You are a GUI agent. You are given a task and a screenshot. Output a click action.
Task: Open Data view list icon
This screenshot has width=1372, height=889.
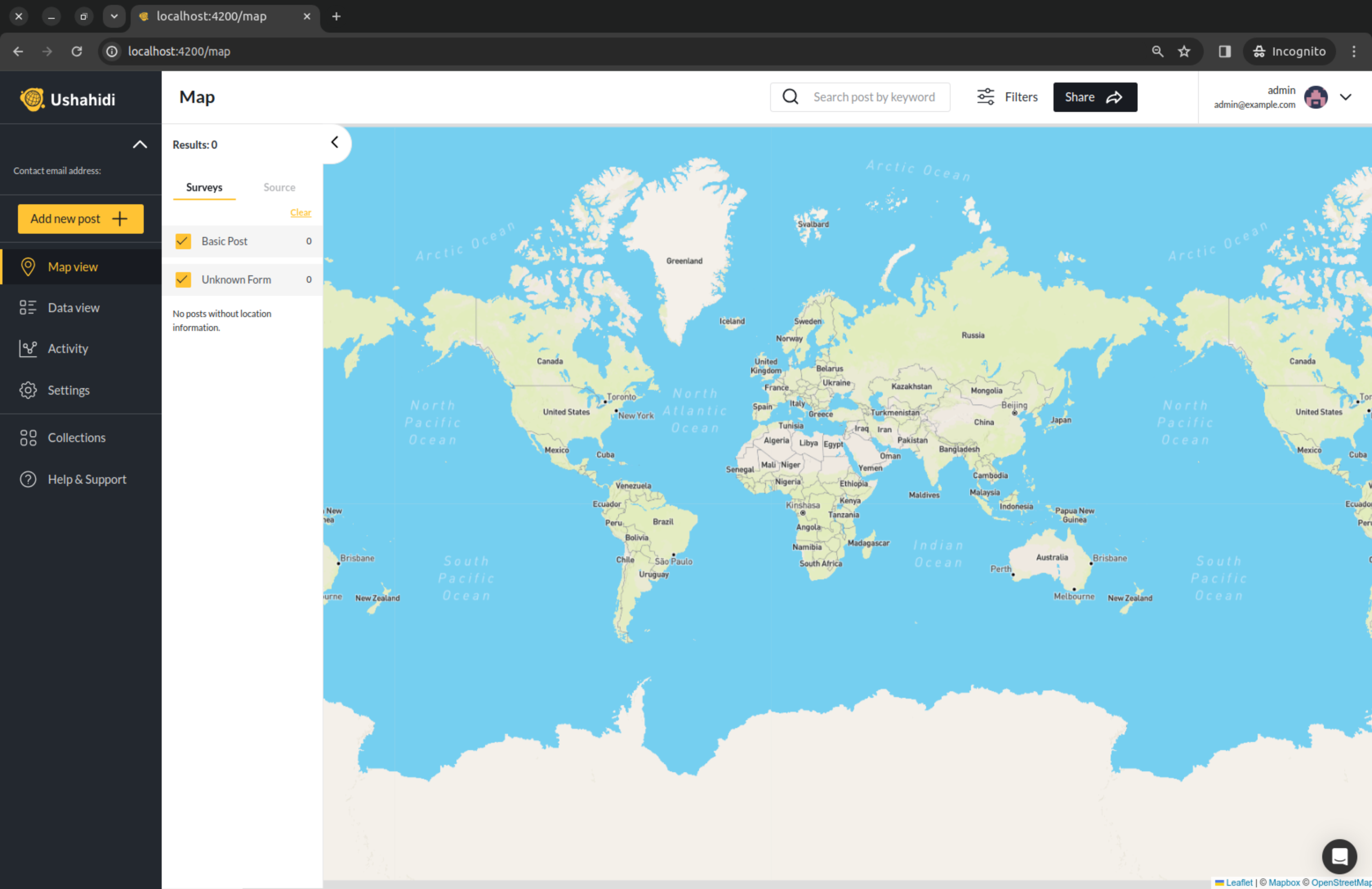tap(28, 308)
